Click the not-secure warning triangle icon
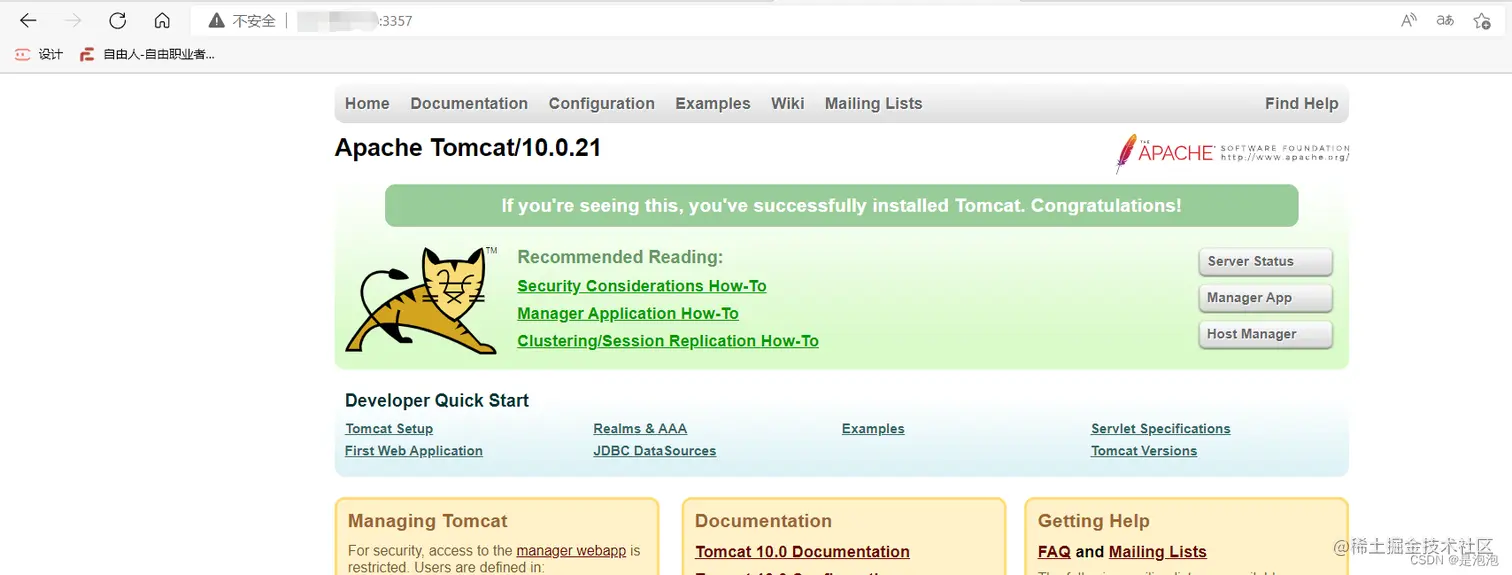The width and height of the screenshot is (1512, 575). (x=216, y=21)
